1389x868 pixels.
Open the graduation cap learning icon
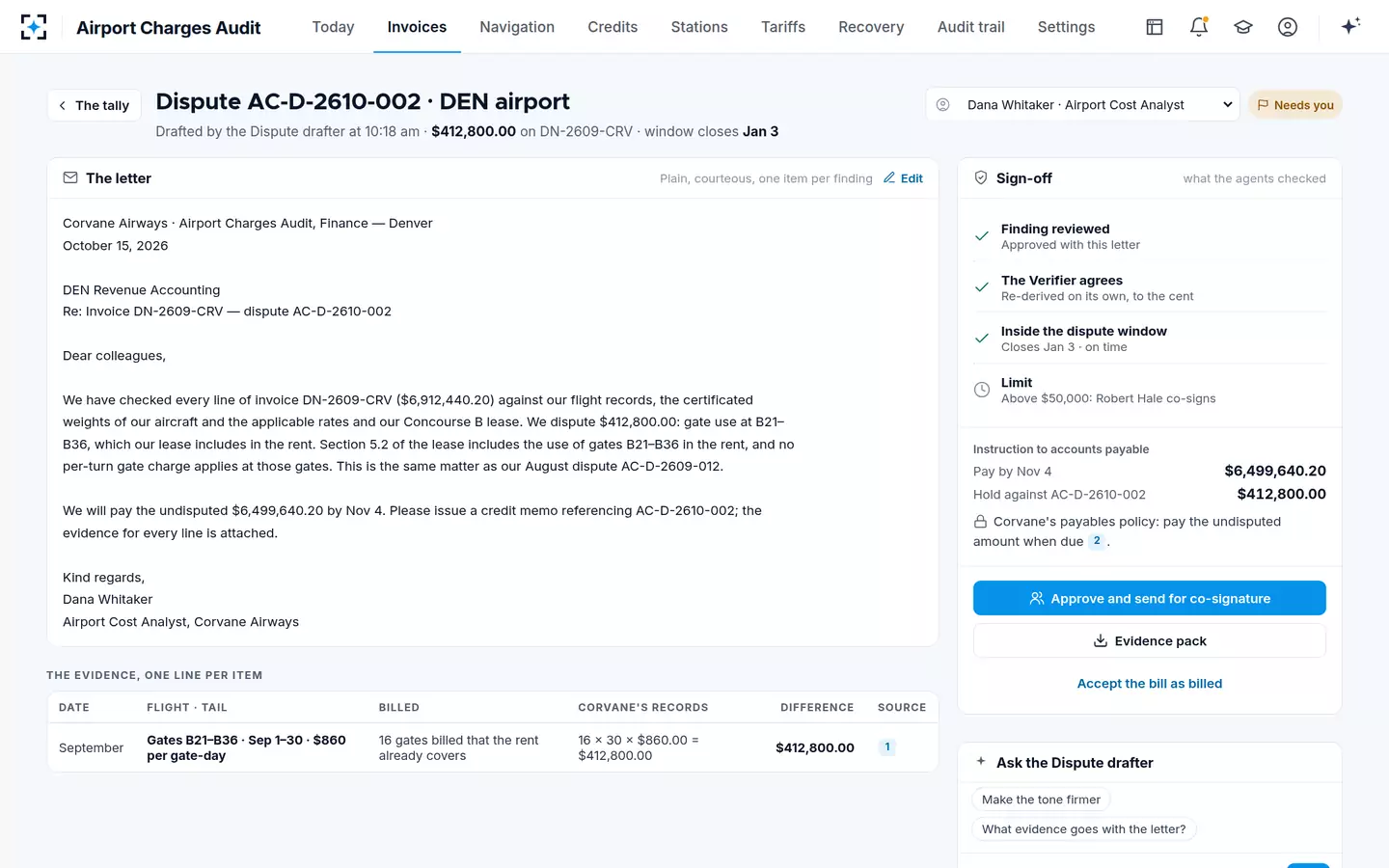(1243, 27)
